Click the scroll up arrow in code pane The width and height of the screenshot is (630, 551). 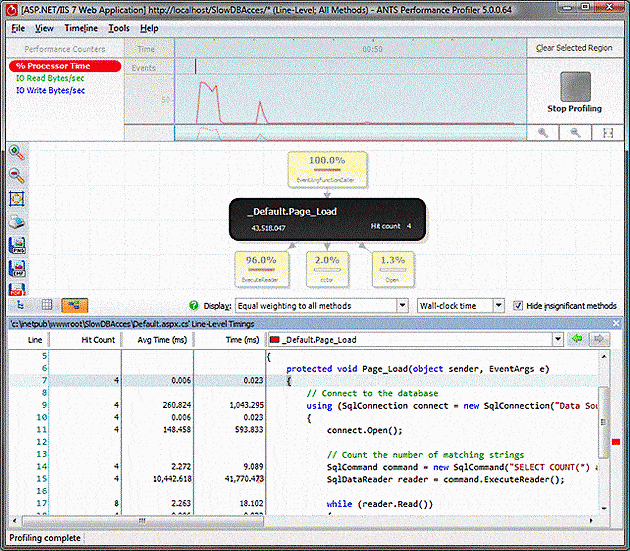(603, 356)
